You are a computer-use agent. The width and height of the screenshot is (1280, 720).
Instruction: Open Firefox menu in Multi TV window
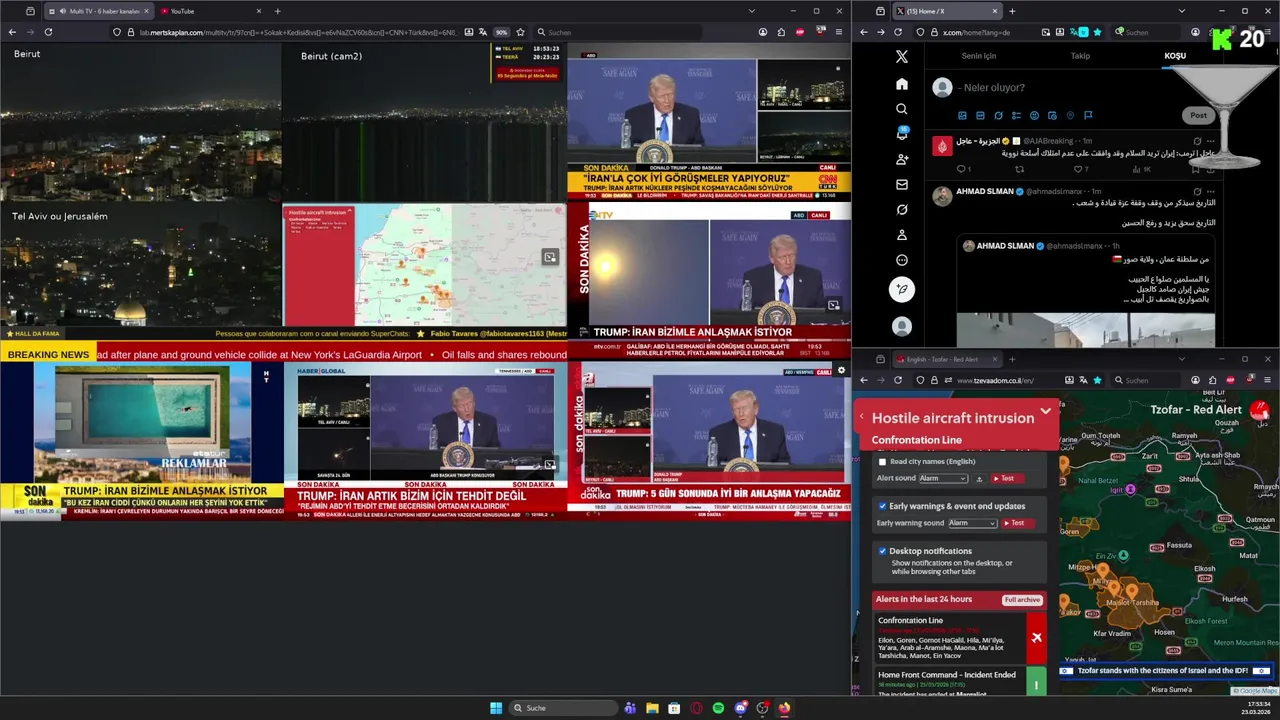pos(839,32)
